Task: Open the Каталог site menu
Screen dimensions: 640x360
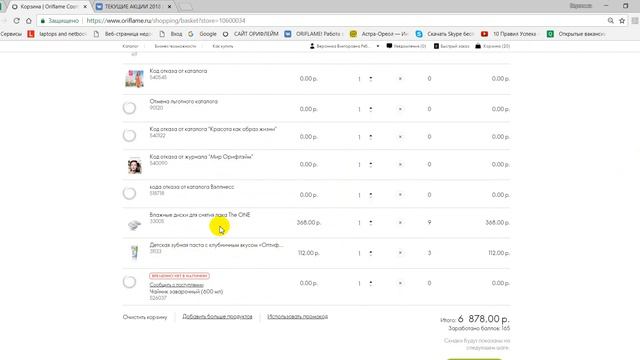Action: [131, 46]
